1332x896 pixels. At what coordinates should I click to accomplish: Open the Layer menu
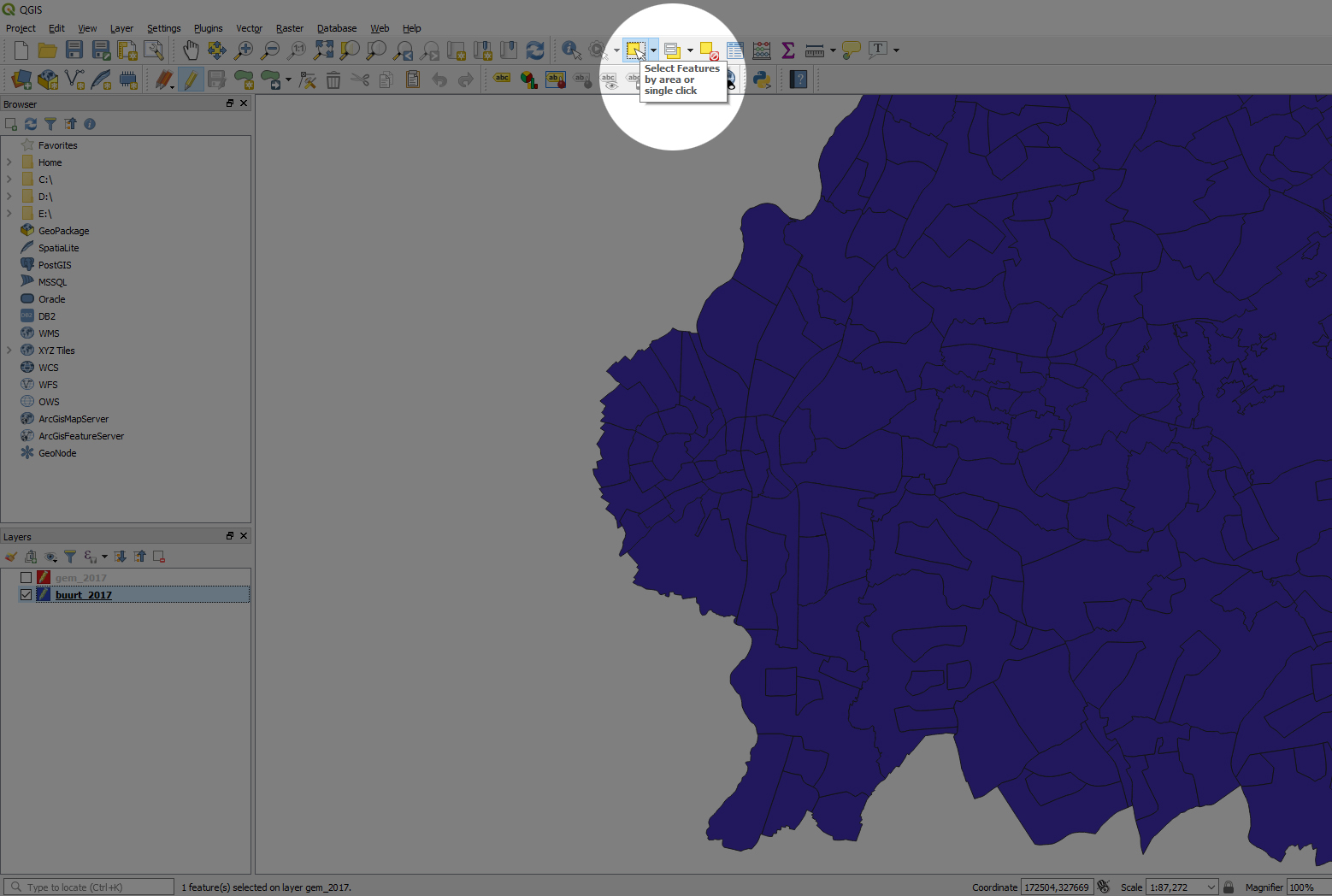(x=121, y=28)
